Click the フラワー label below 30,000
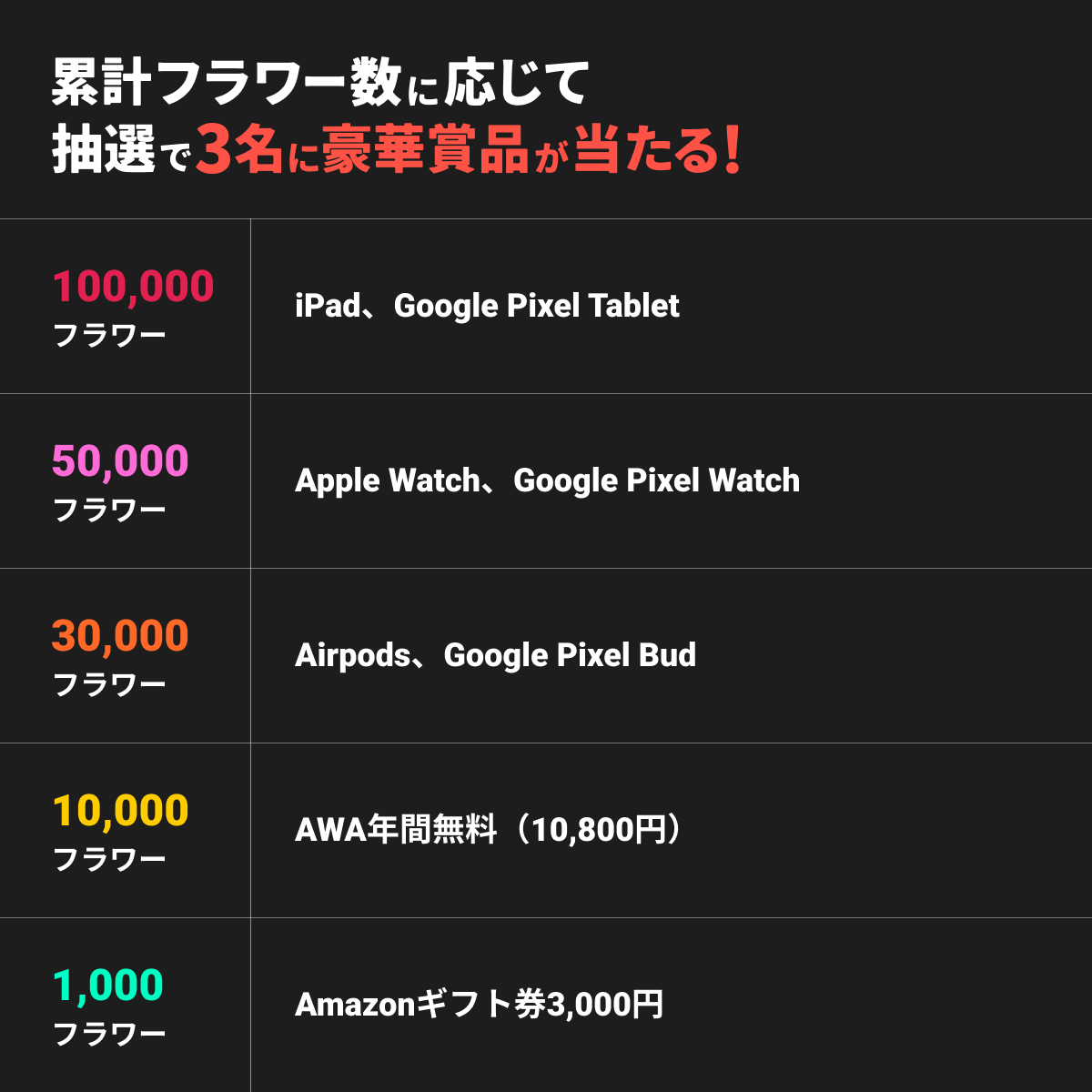1092x1092 pixels. coord(109,684)
